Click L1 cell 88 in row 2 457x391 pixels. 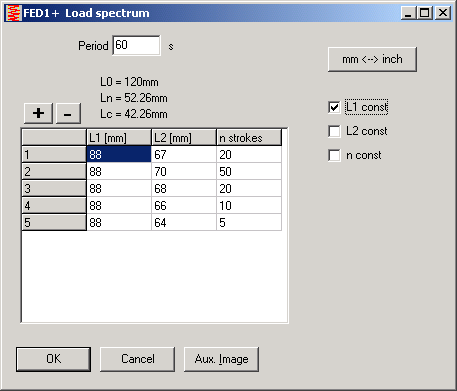(119, 171)
